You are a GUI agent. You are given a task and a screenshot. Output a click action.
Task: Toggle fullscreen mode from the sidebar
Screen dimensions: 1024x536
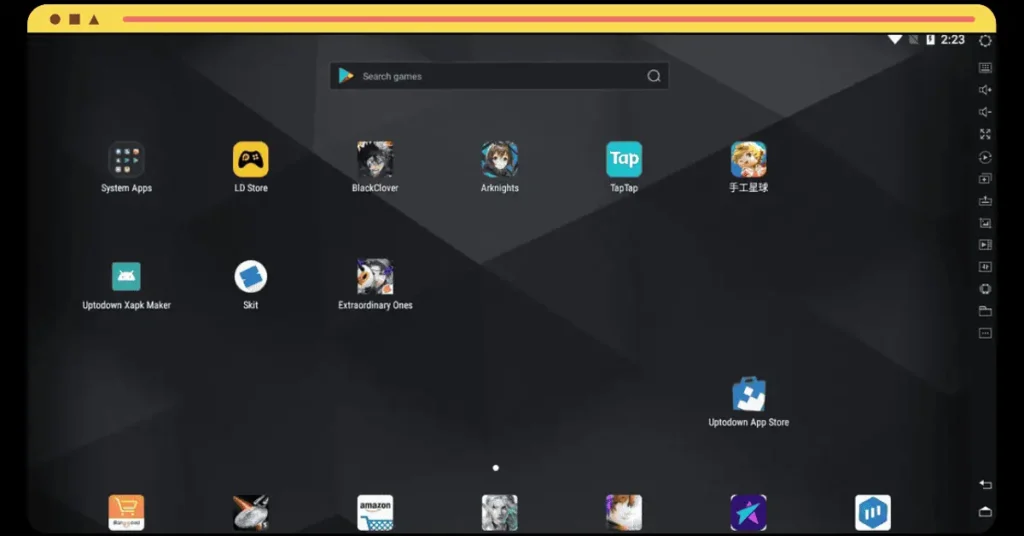(985, 134)
